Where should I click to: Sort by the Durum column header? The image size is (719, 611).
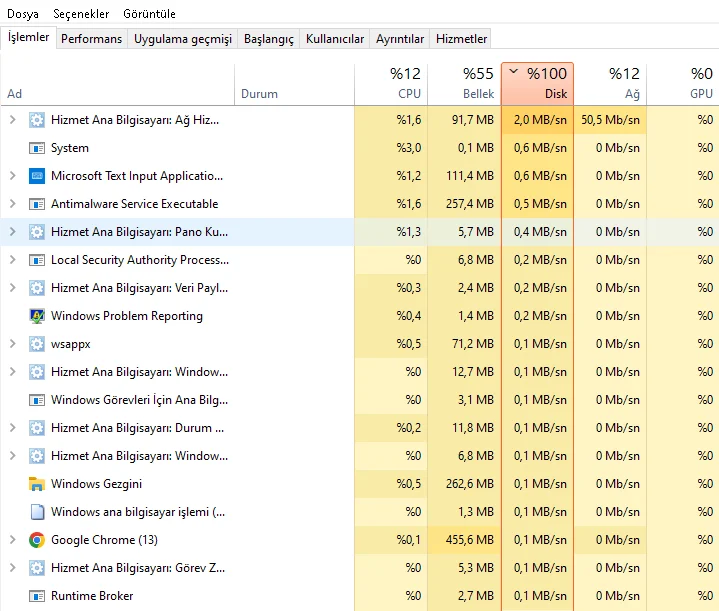[x=294, y=85]
